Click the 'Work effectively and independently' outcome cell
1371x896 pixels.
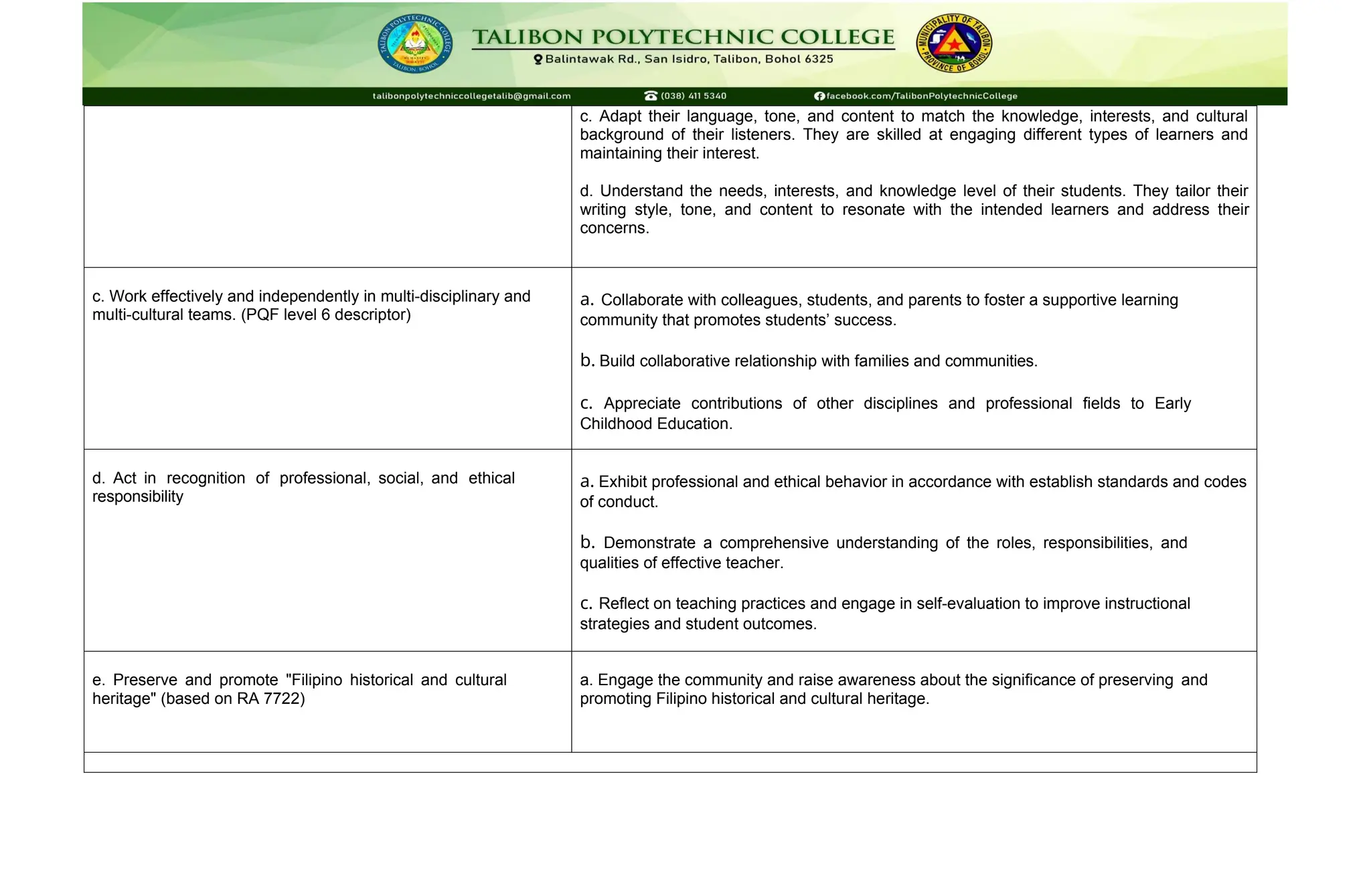tap(311, 305)
